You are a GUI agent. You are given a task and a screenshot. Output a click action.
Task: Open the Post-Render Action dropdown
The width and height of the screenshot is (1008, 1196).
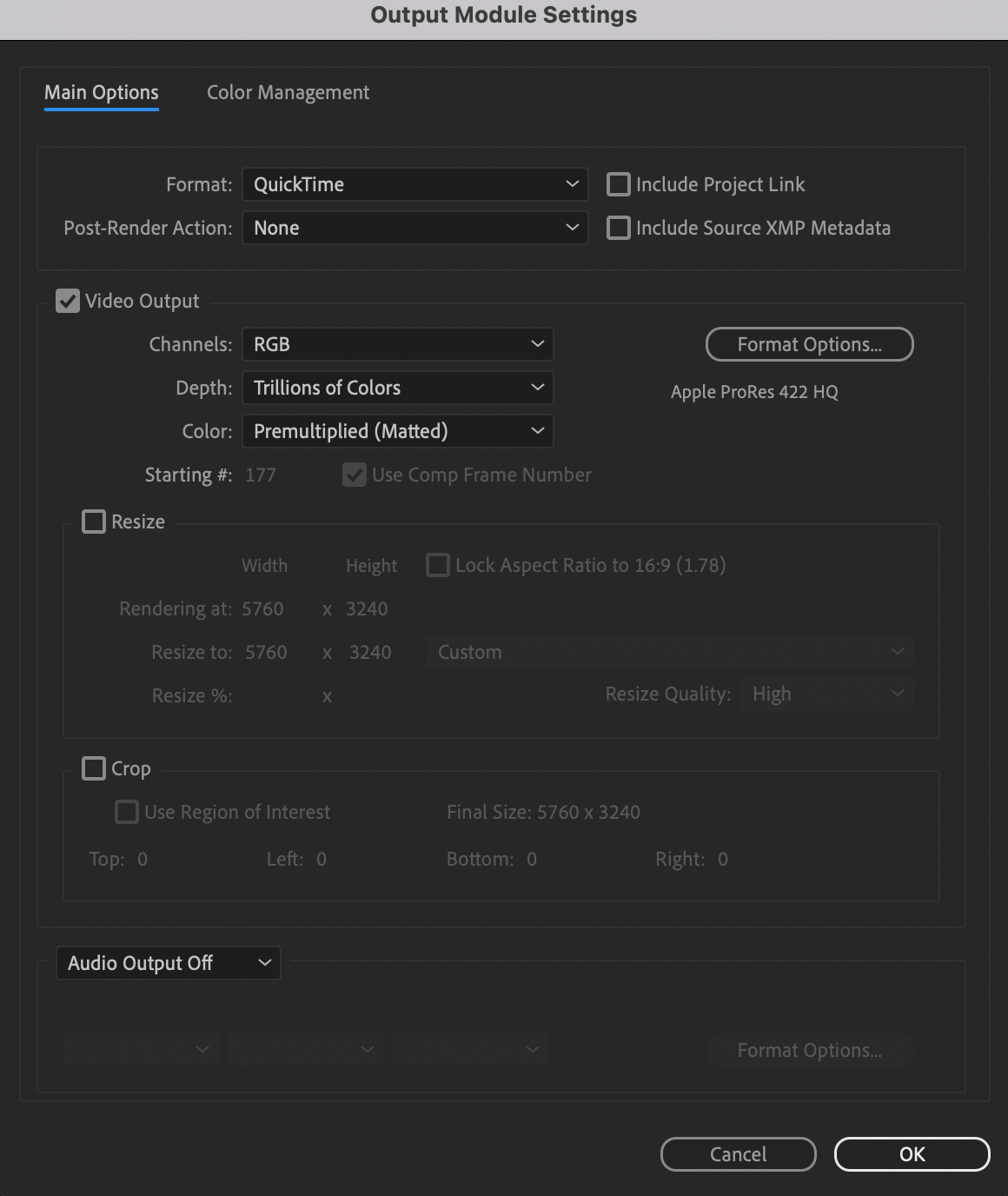coord(414,228)
